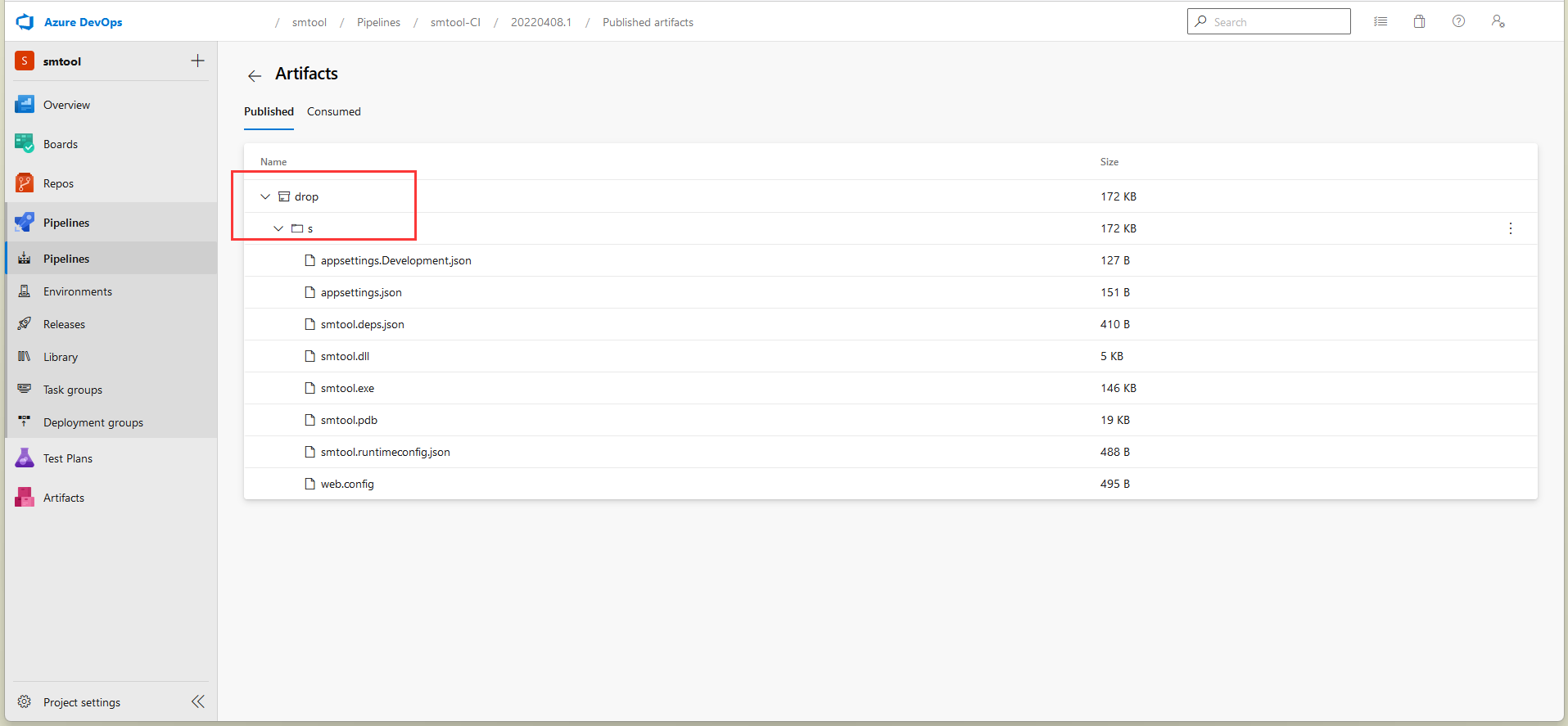The image size is (1568, 726).
Task: Collapse the drop artifact folder
Action: pyautogui.click(x=265, y=196)
